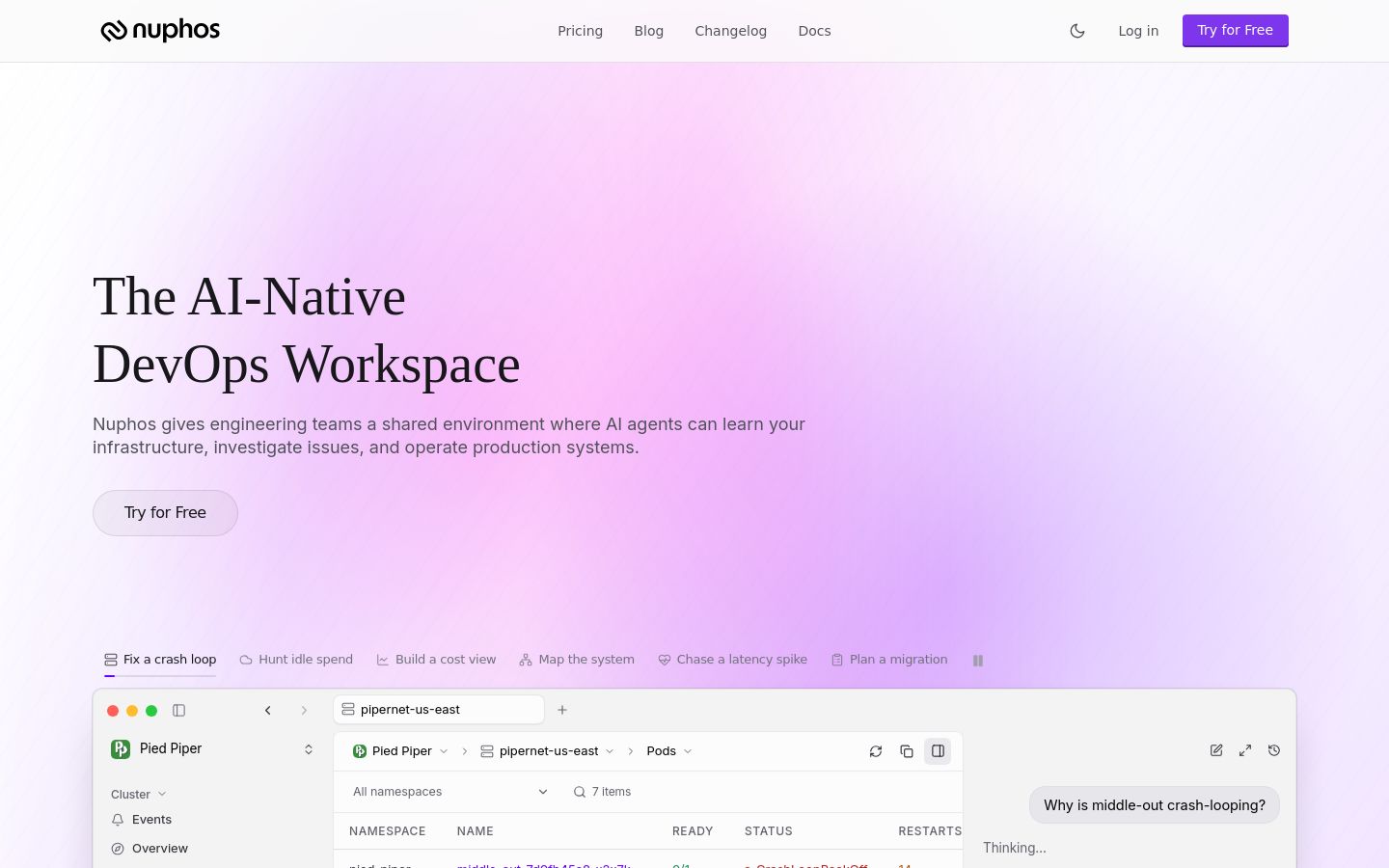Toggle dark mode with the moon icon

point(1077,31)
